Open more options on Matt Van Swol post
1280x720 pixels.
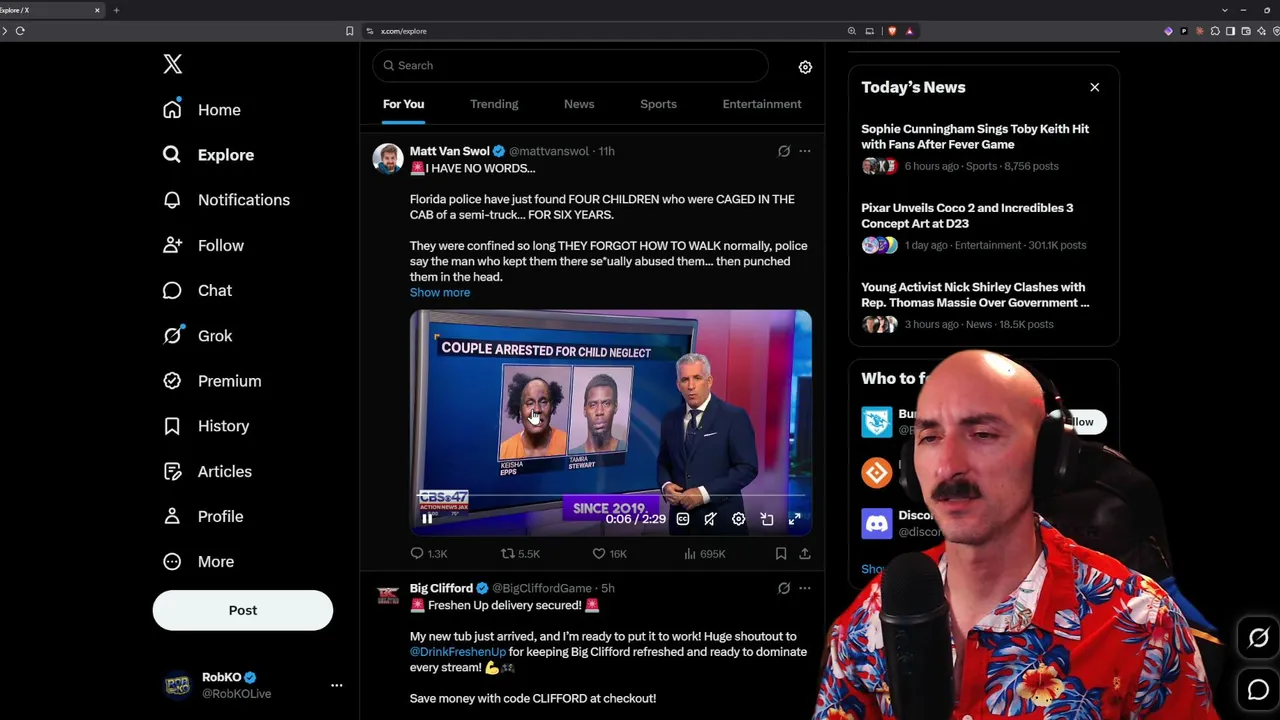tap(805, 151)
